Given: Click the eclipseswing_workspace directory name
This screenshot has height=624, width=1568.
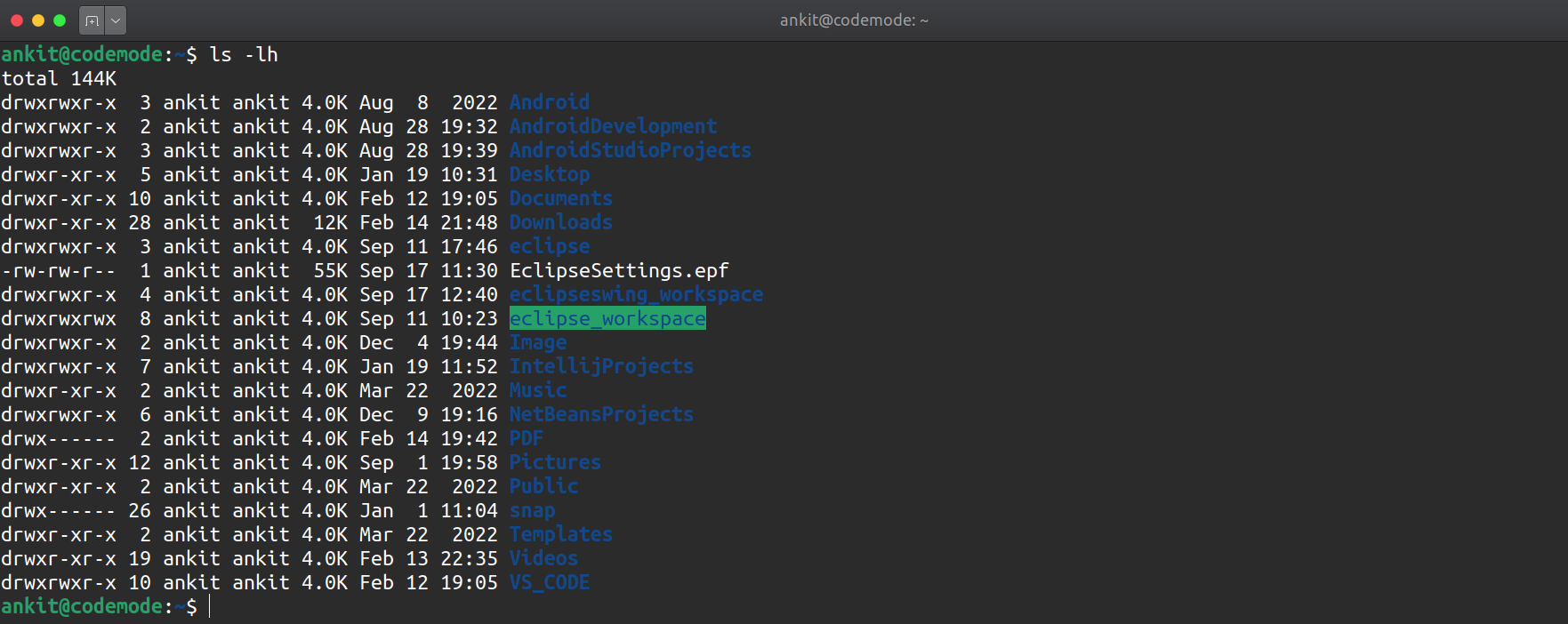Looking at the screenshot, I should 636,294.
